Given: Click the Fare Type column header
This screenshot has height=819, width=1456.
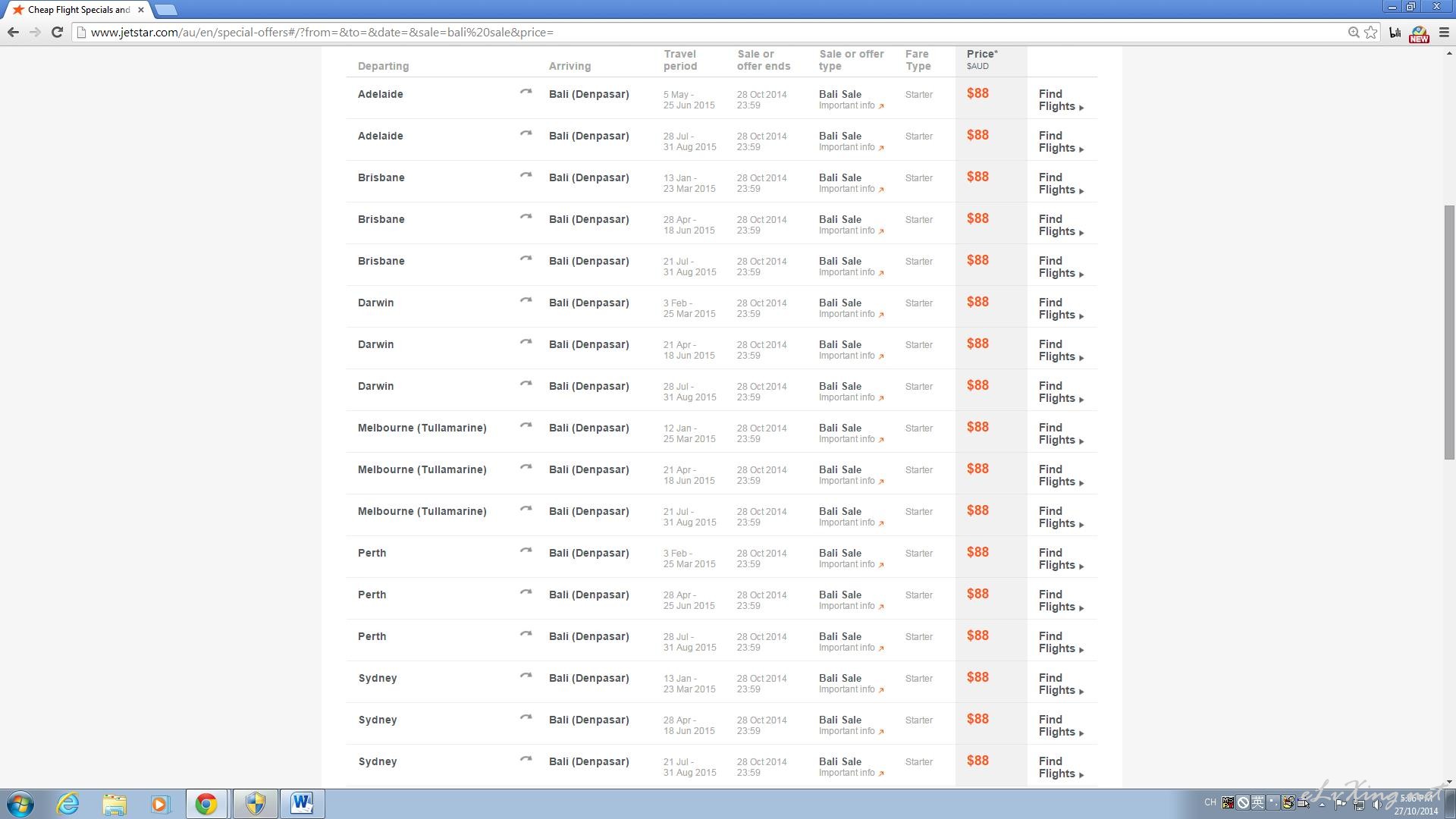Looking at the screenshot, I should [x=918, y=60].
